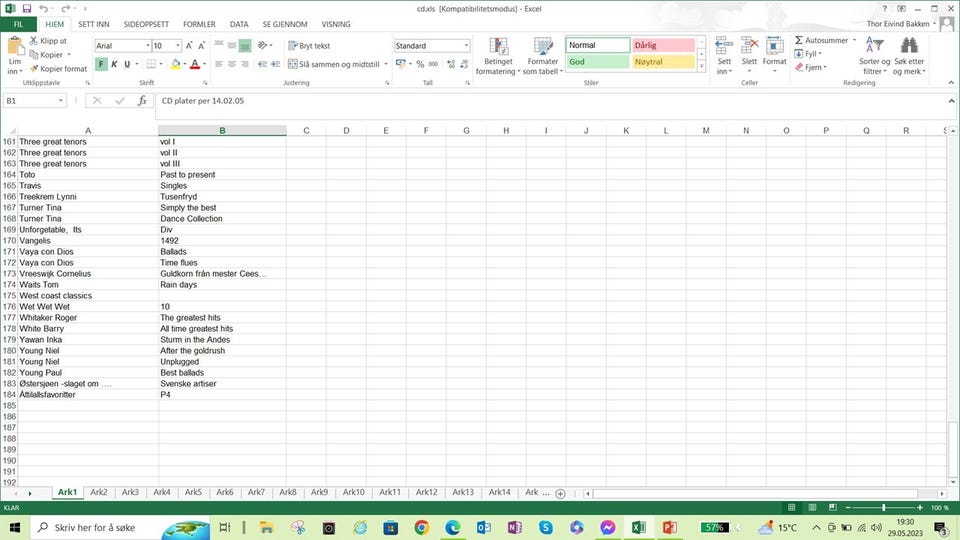Open Google Chrome from taskbar
Viewport: 960px width, 540px height.
(421, 527)
